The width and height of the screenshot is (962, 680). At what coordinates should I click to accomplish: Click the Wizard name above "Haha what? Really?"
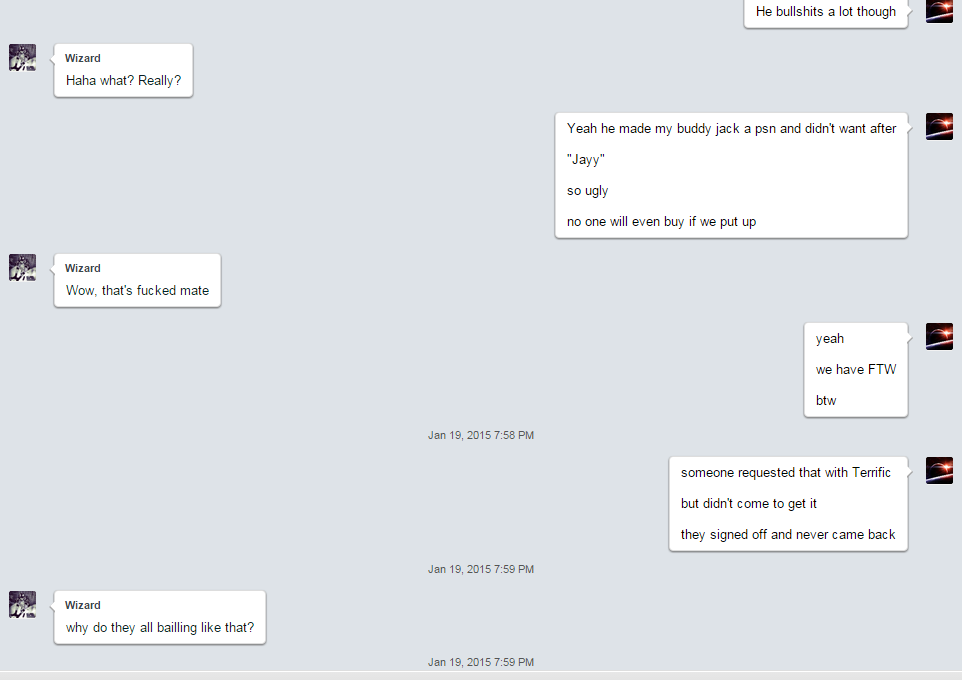coord(83,58)
